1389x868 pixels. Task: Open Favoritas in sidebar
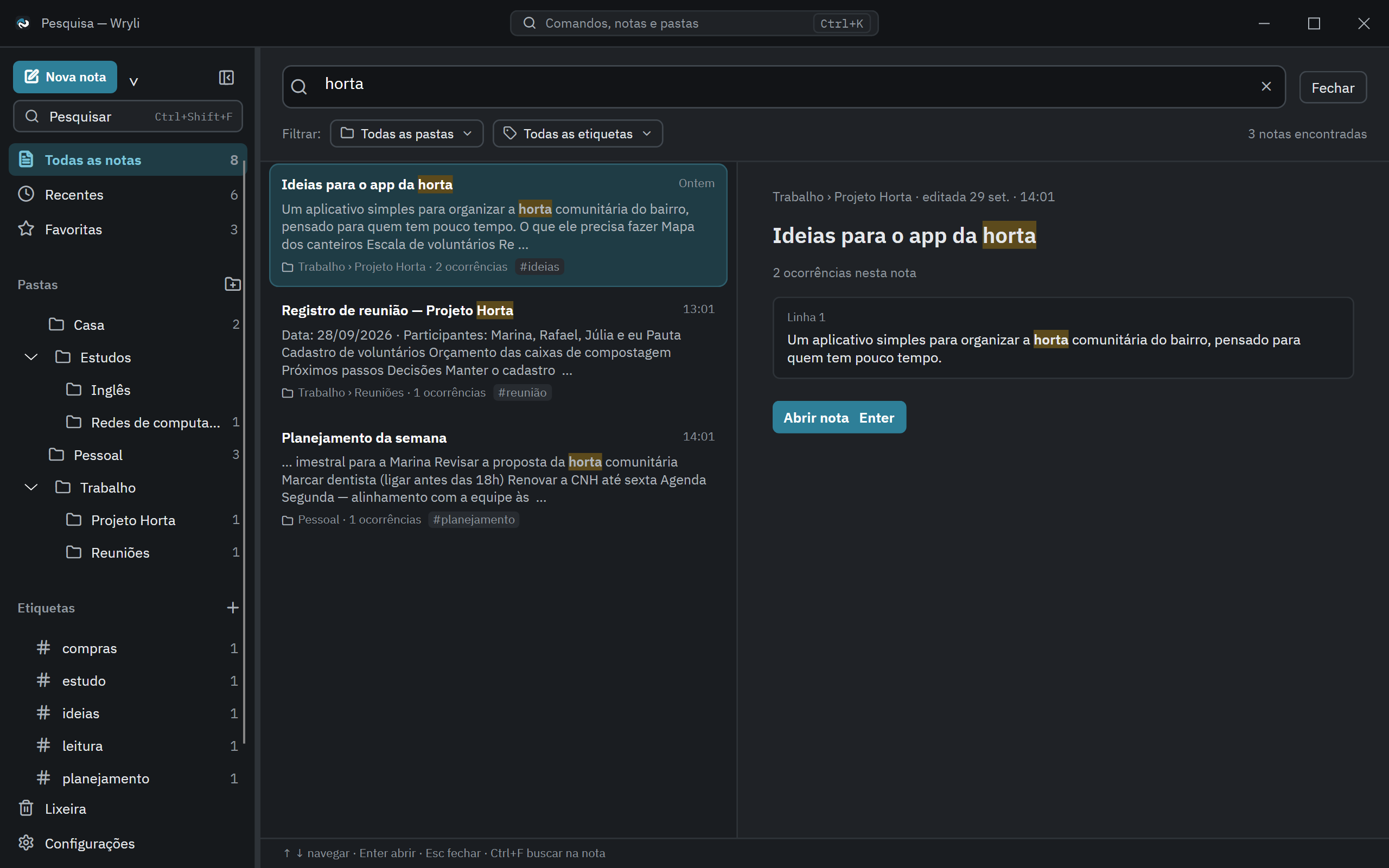[128, 229]
